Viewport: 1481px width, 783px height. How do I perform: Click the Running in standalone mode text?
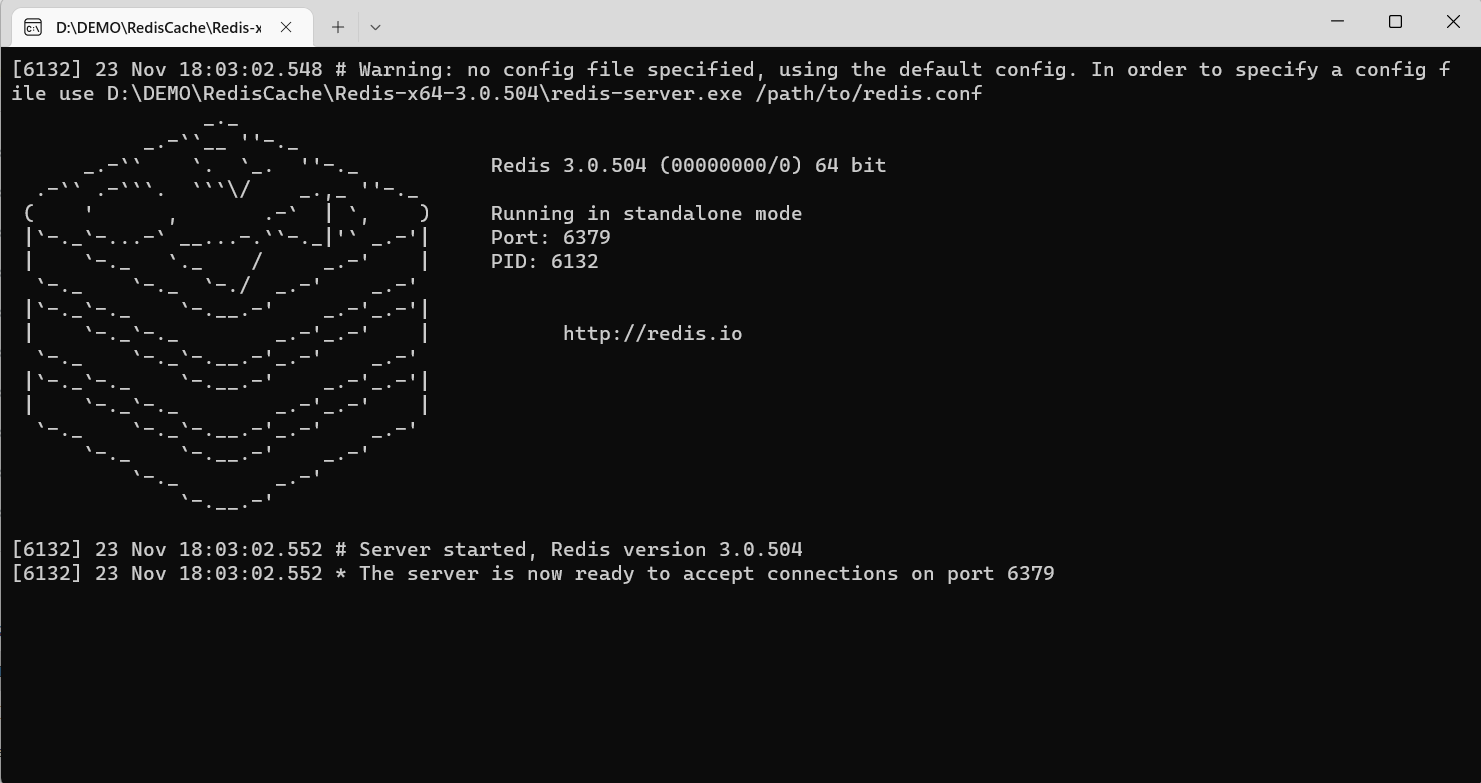point(646,213)
